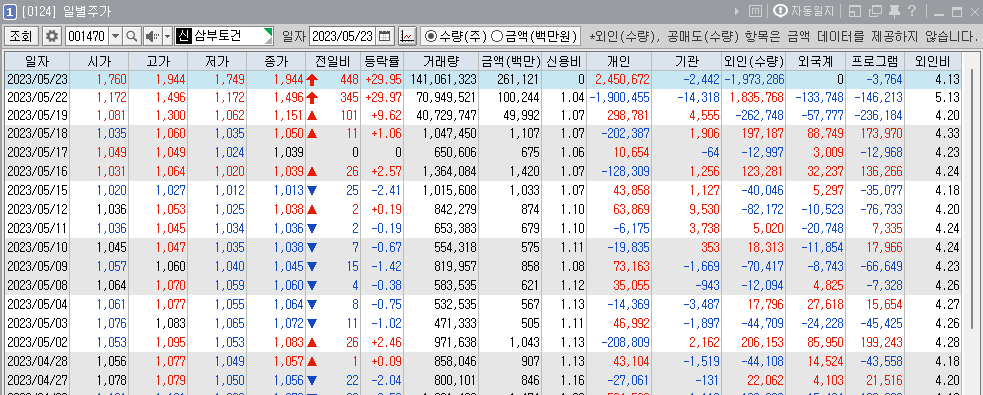Open the gear settings icon
The width and height of the screenshot is (983, 395).
52,36
